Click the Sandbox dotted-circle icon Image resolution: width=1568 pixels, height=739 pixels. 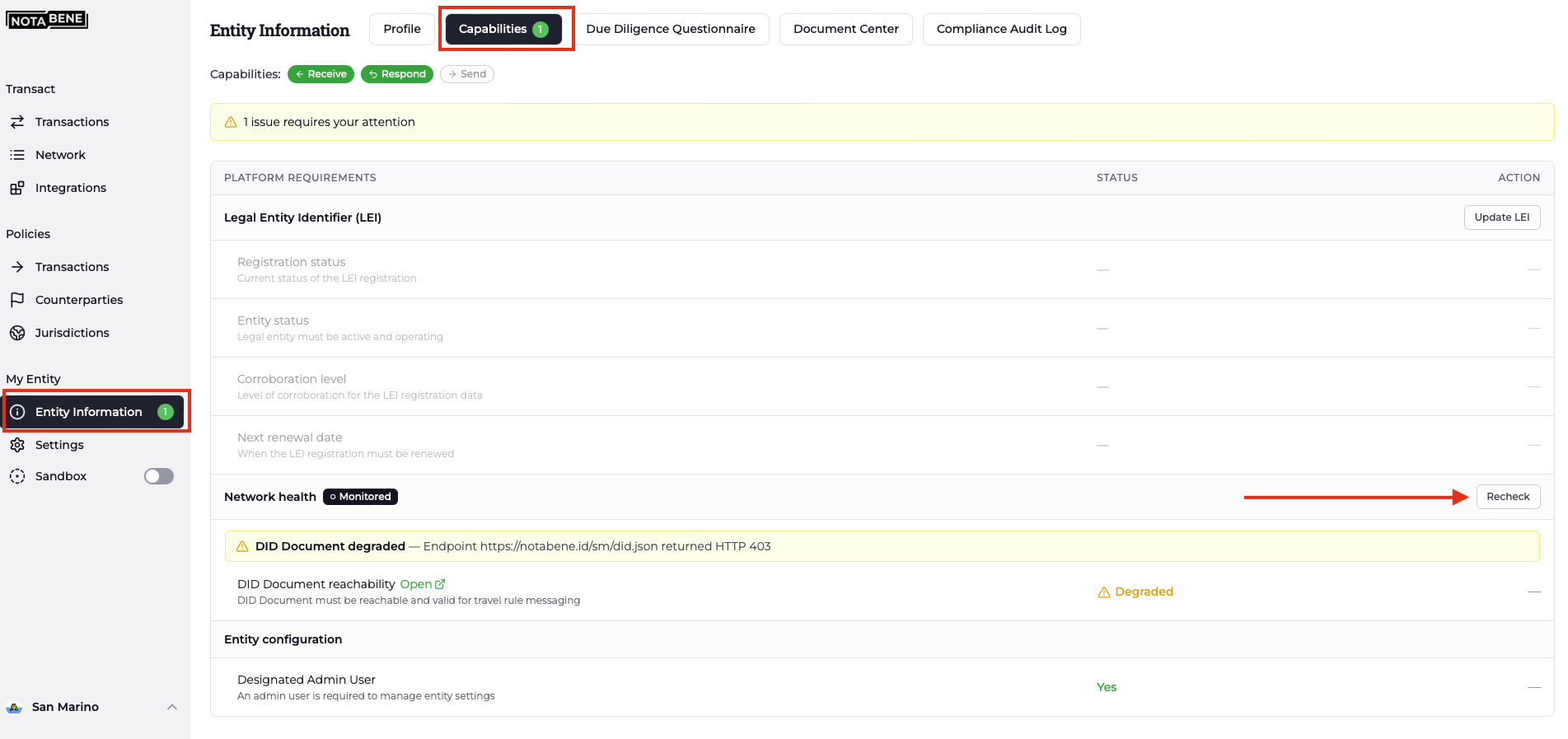17,476
